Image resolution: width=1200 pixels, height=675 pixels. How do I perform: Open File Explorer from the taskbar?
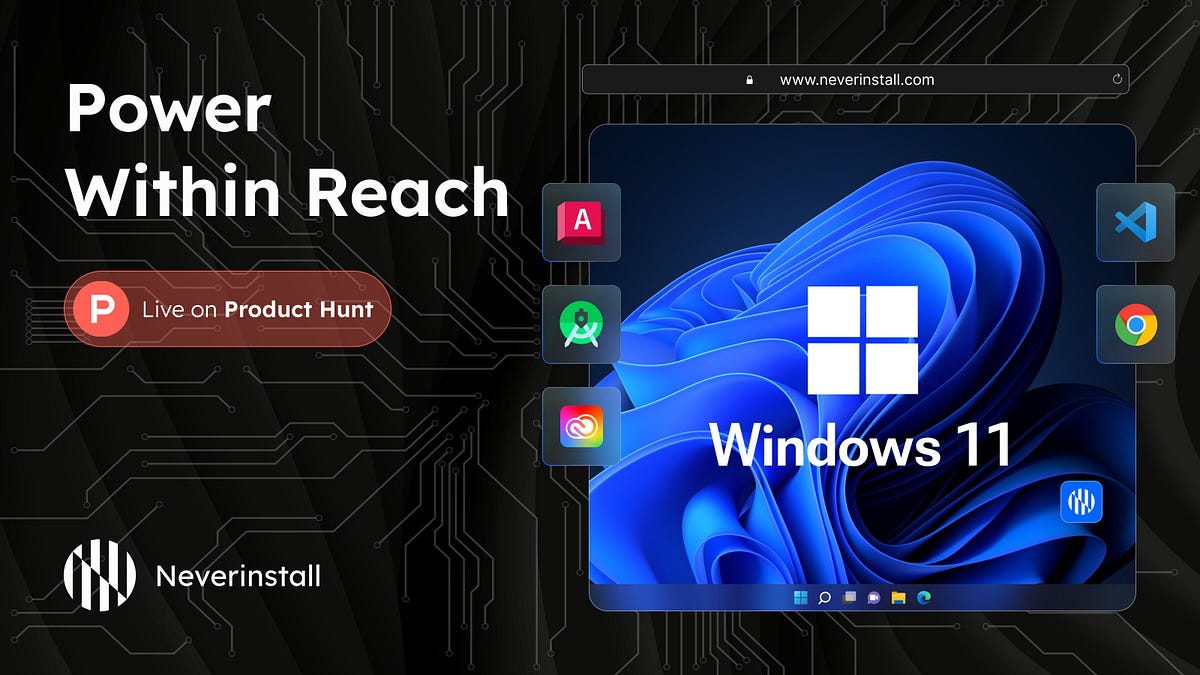pos(899,597)
